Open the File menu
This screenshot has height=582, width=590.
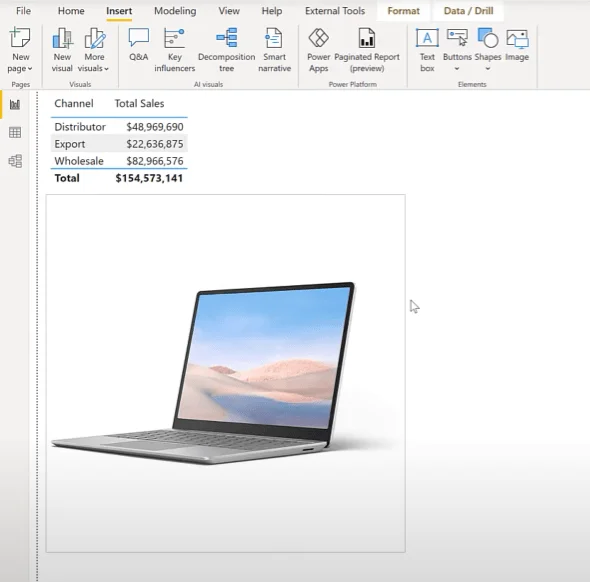pos(23,11)
